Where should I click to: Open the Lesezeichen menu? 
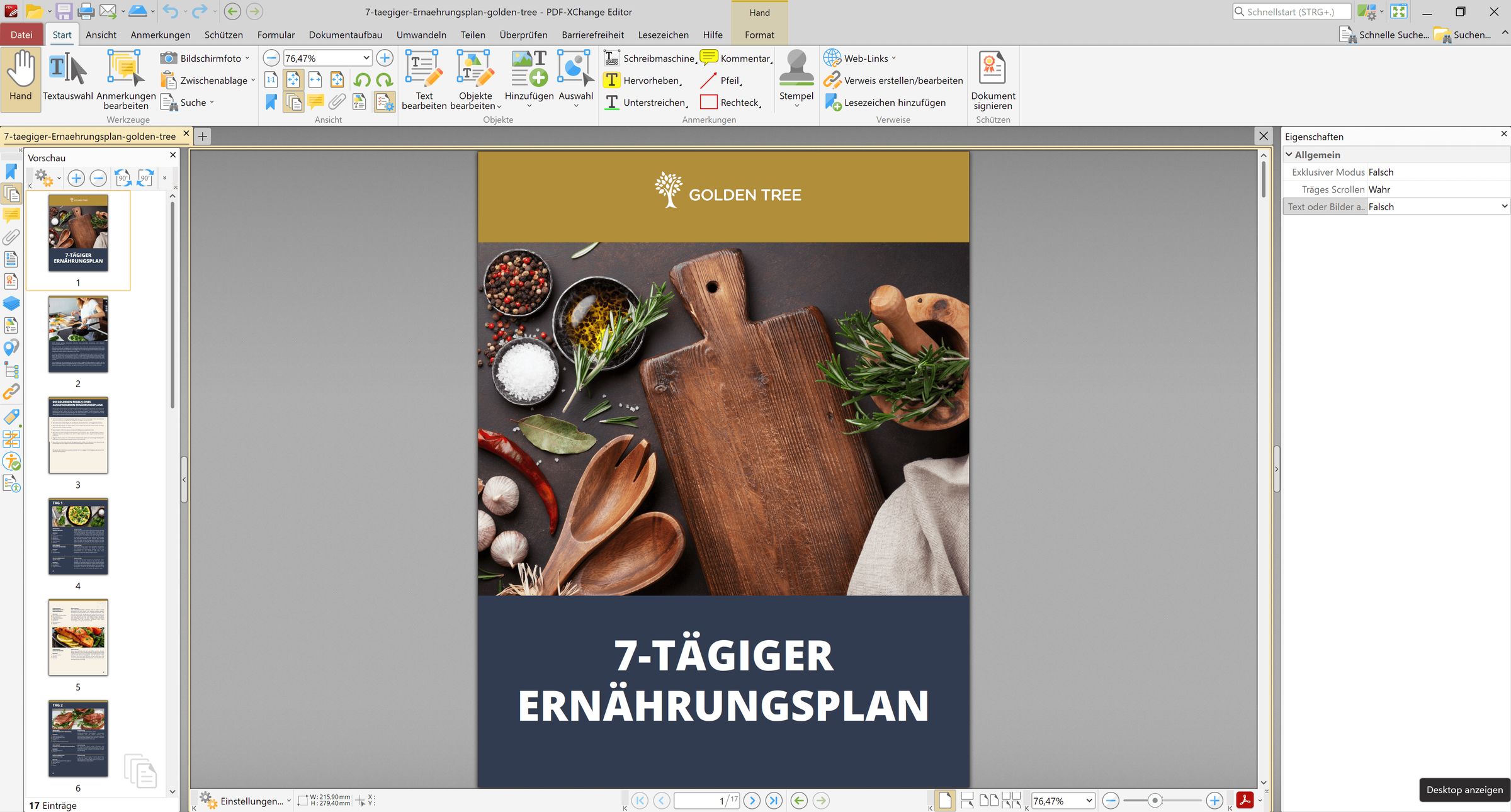tap(663, 35)
